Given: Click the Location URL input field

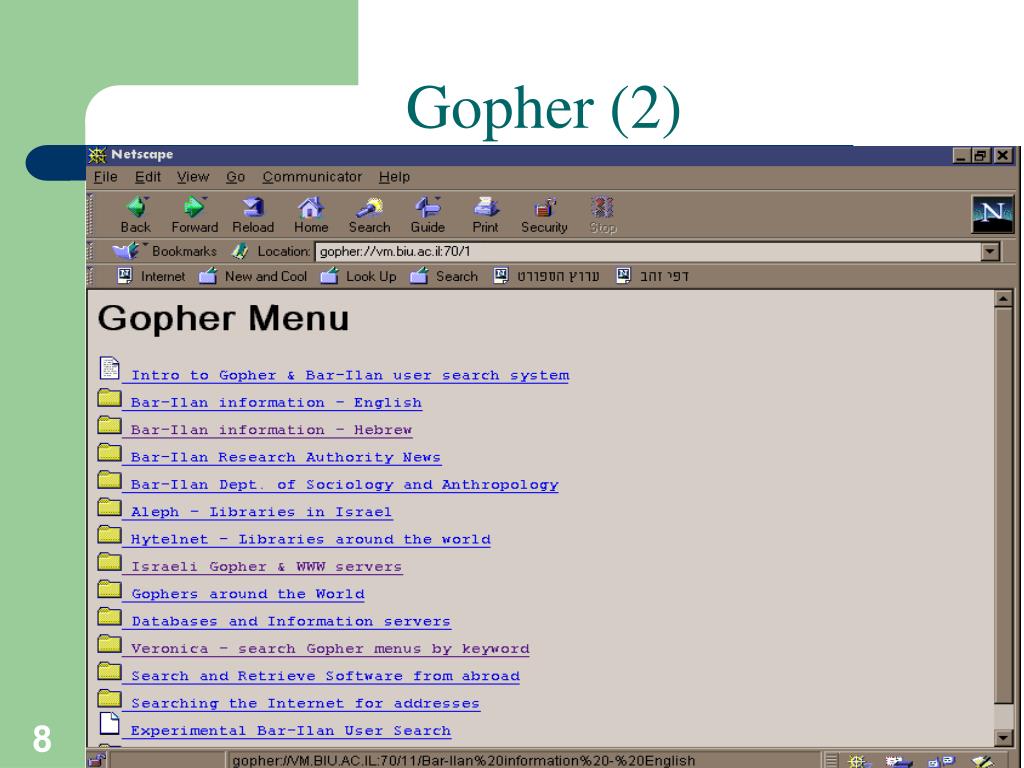Looking at the screenshot, I should click(648, 251).
